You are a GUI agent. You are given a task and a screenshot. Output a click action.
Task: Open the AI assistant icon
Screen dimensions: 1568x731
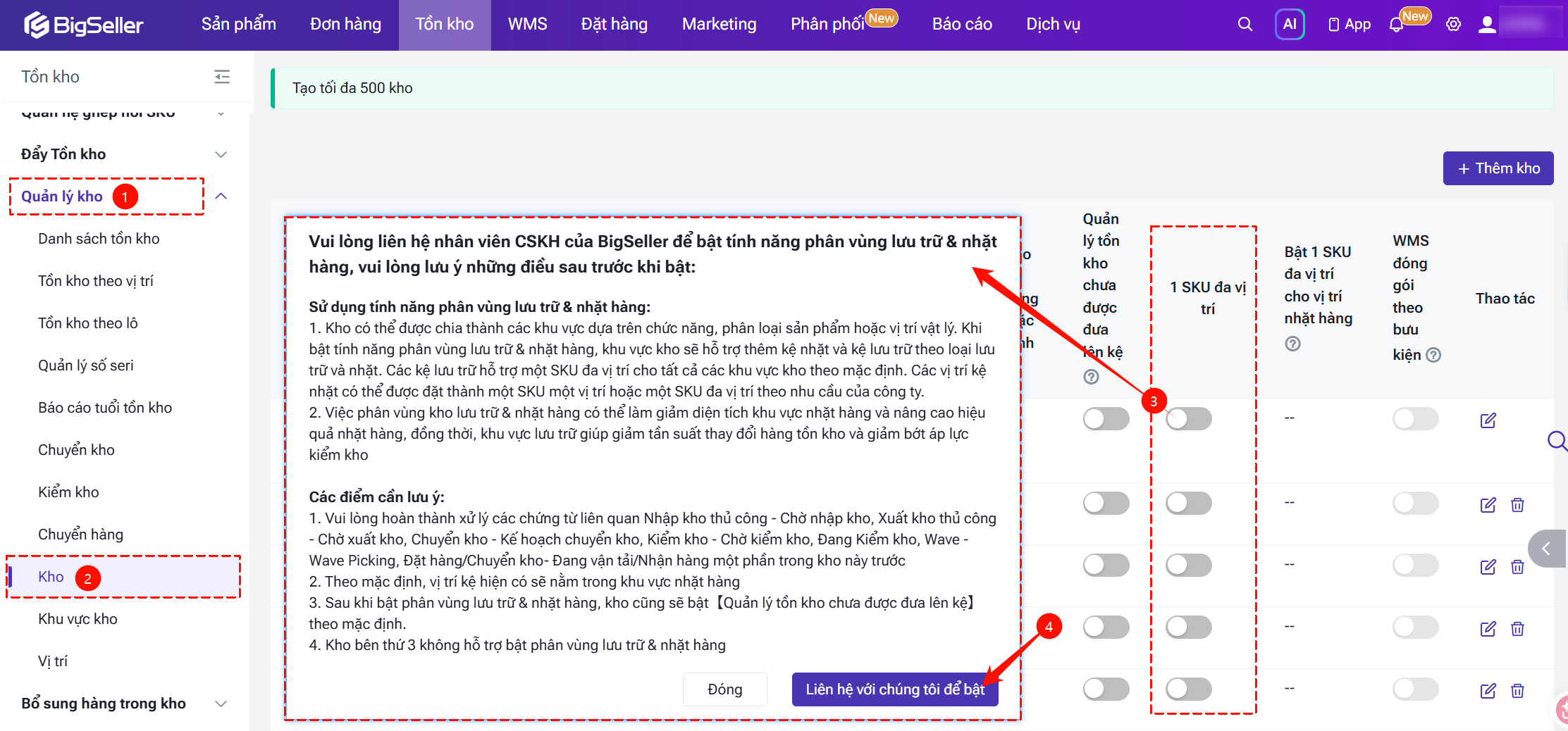(1290, 25)
